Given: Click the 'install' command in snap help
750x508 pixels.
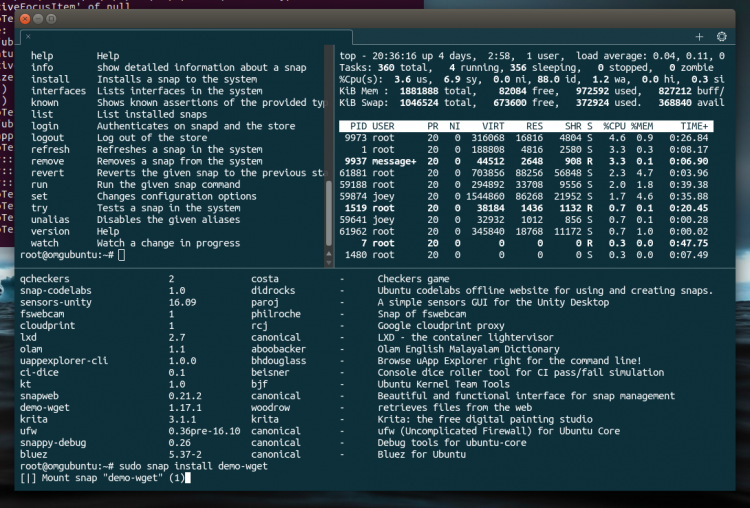Looking at the screenshot, I should [50, 79].
